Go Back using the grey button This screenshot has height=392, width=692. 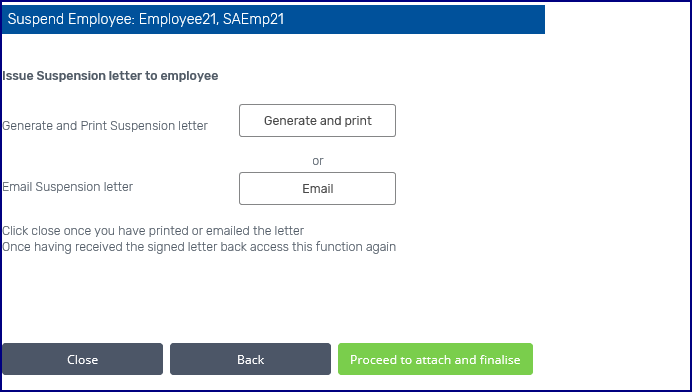[250, 359]
